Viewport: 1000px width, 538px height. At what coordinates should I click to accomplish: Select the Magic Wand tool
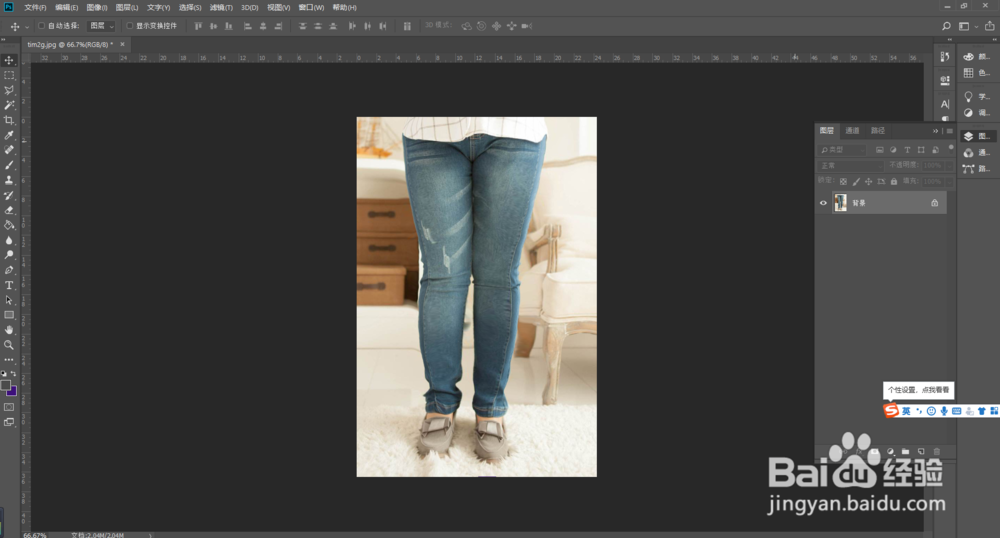(x=9, y=105)
